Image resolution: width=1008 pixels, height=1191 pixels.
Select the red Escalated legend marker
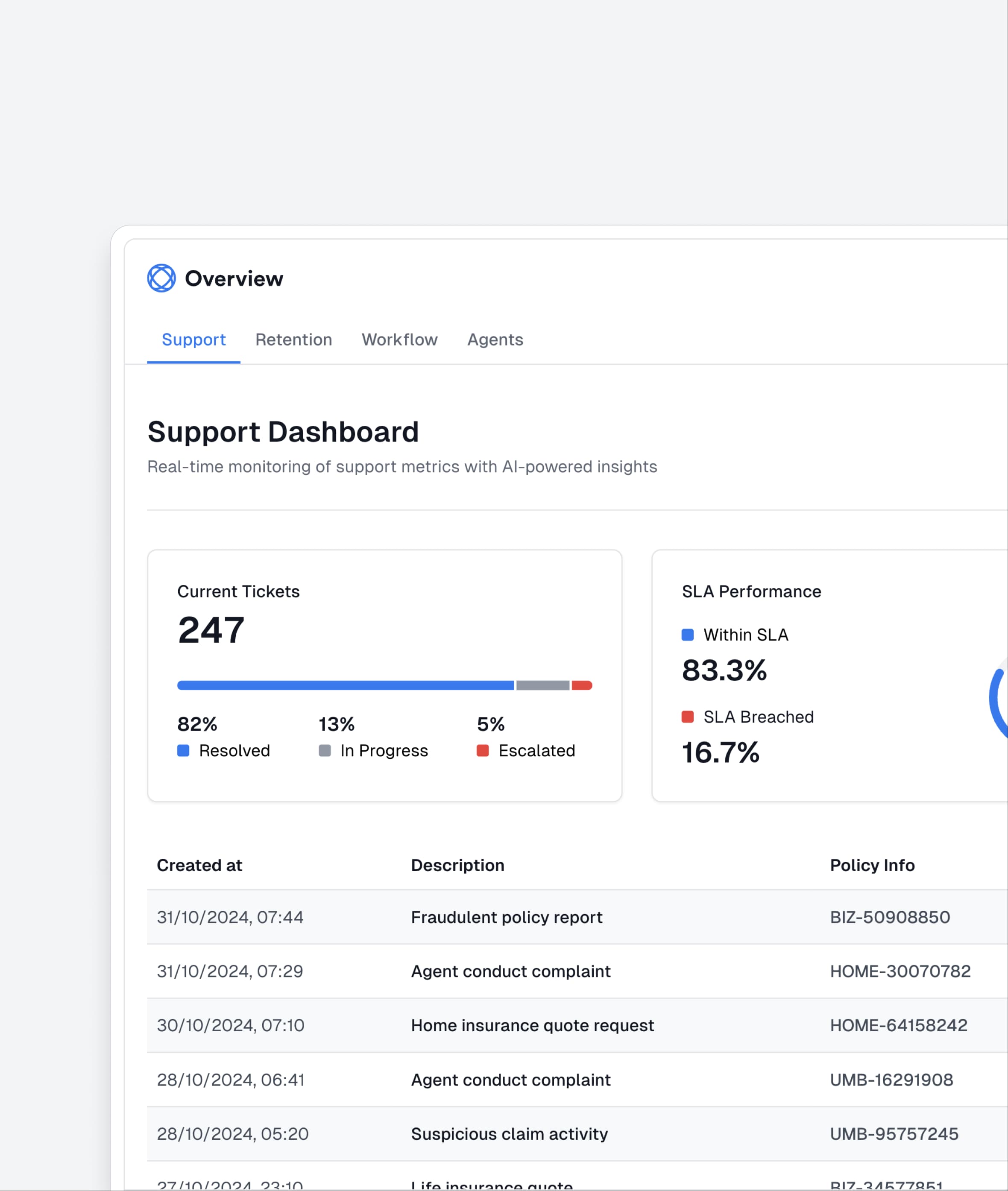pos(483,751)
